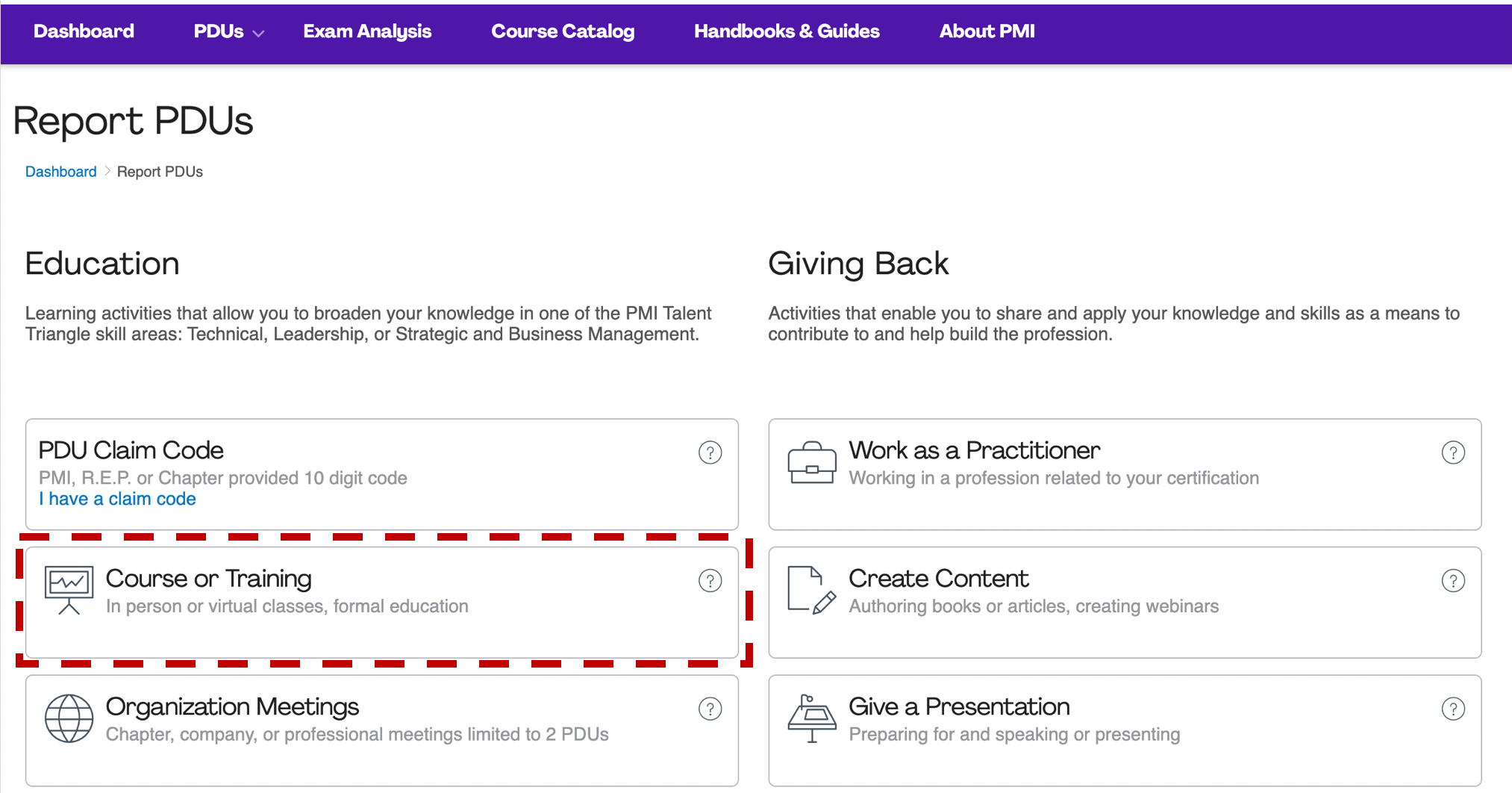1512x793 pixels.
Task: Open help icon beside Course or Training
Action: pyautogui.click(x=710, y=581)
